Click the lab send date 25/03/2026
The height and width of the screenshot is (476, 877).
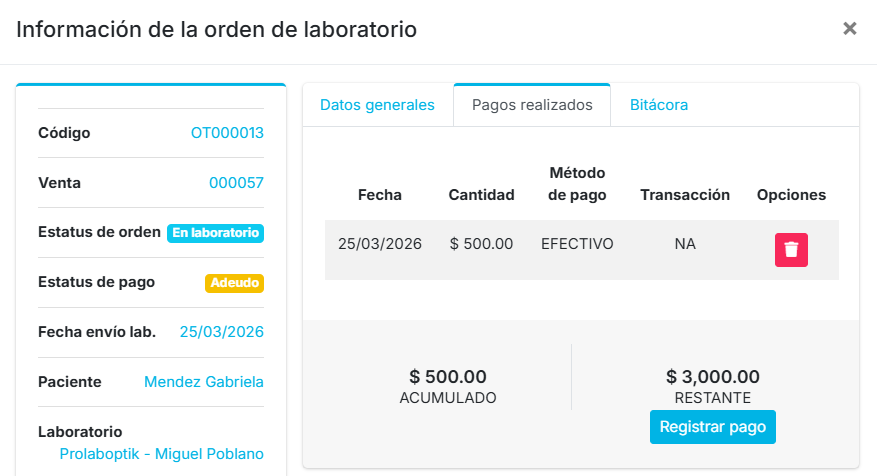click(222, 332)
